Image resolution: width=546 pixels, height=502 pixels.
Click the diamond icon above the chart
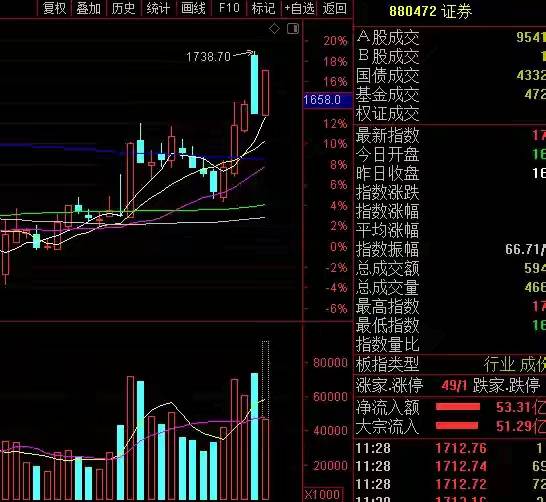pyautogui.click(x=274, y=29)
